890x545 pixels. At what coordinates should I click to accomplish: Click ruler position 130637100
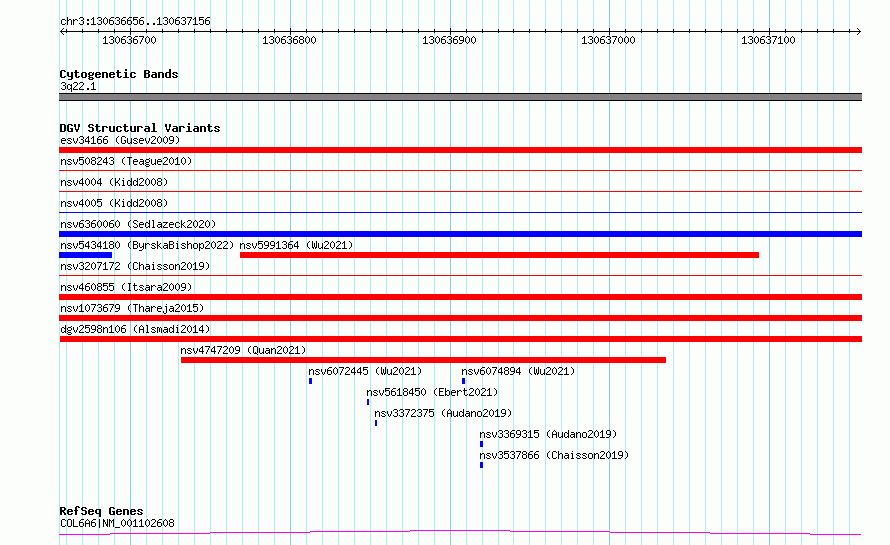769,40
